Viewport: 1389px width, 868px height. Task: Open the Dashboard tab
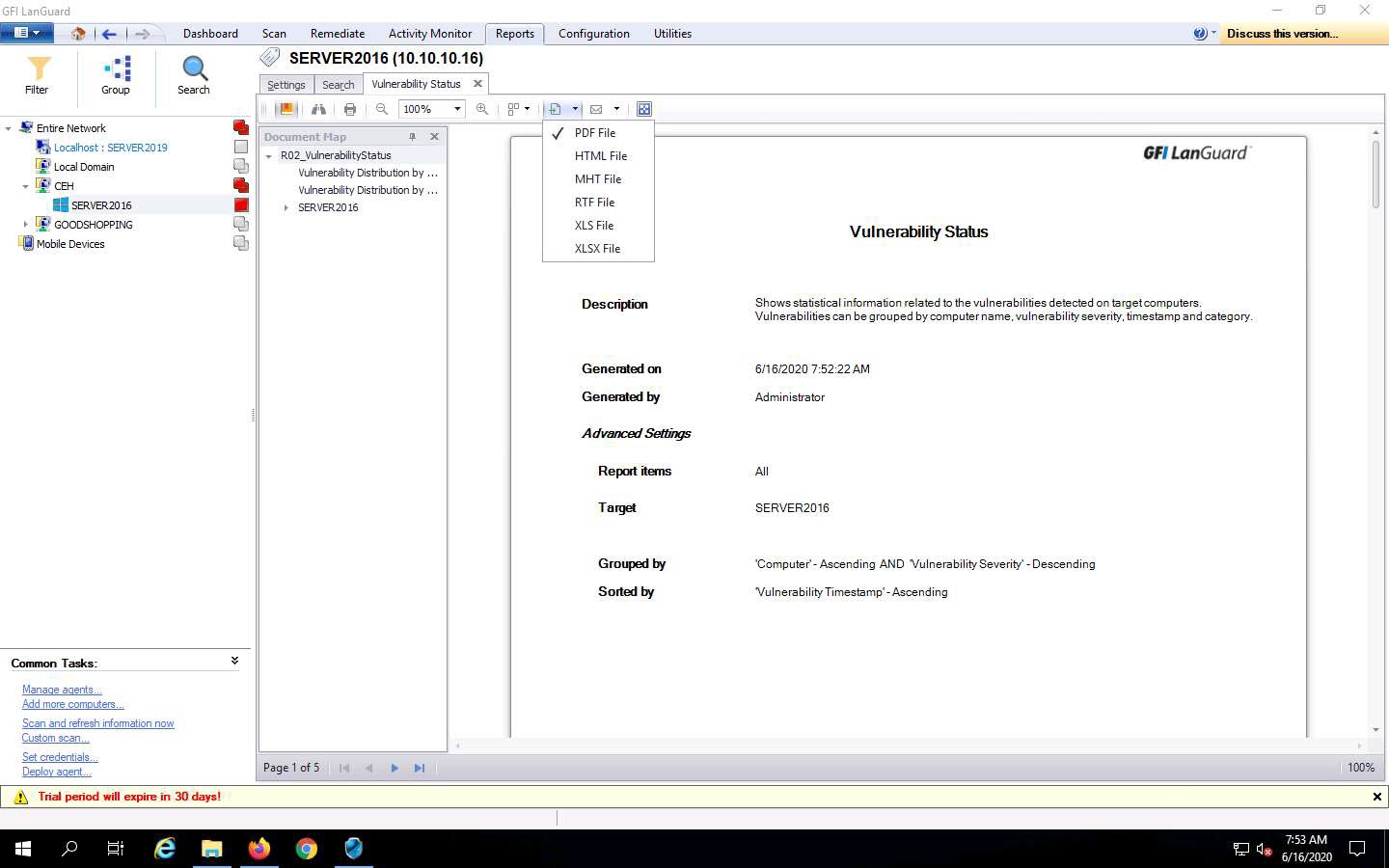pyautogui.click(x=210, y=34)
